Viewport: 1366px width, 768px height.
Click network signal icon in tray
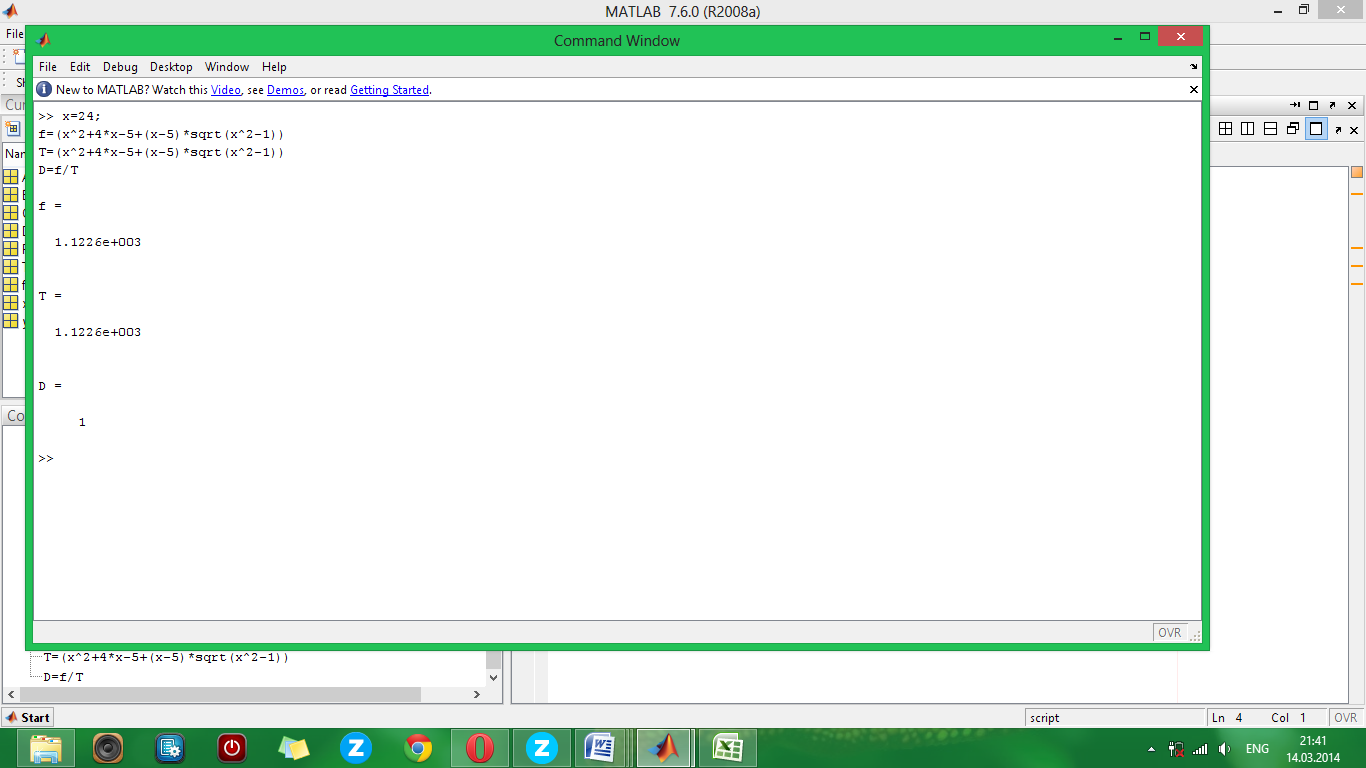(1200, 748)
